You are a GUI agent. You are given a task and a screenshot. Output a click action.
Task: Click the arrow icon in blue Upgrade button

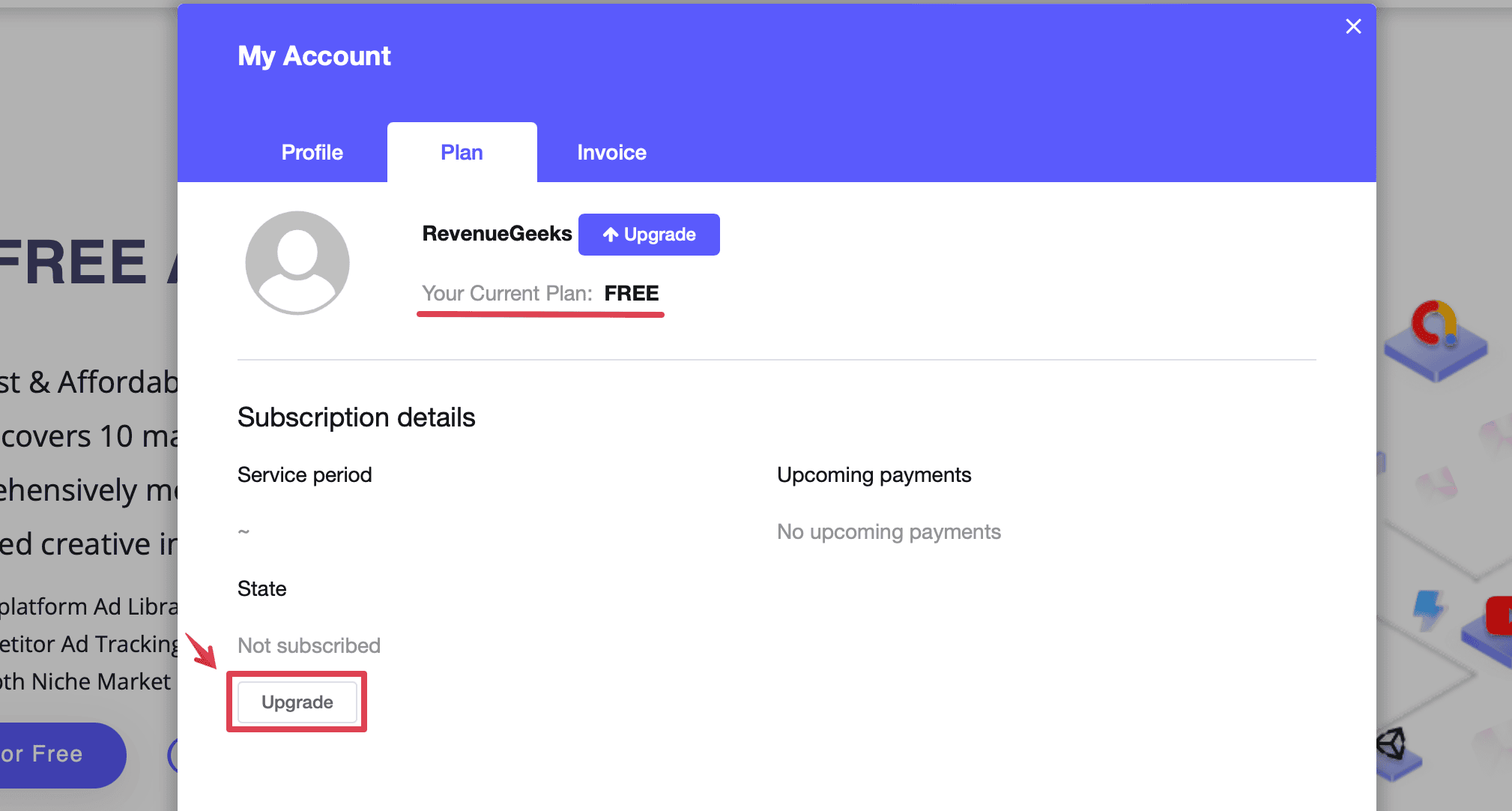tap(611, 235)
